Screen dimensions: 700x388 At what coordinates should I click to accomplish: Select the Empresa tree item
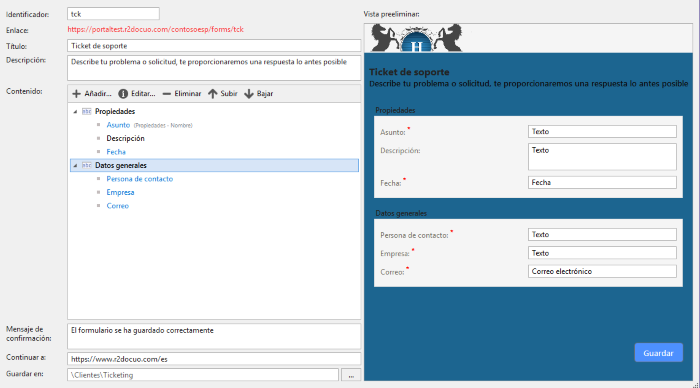(x=120, y=192)
